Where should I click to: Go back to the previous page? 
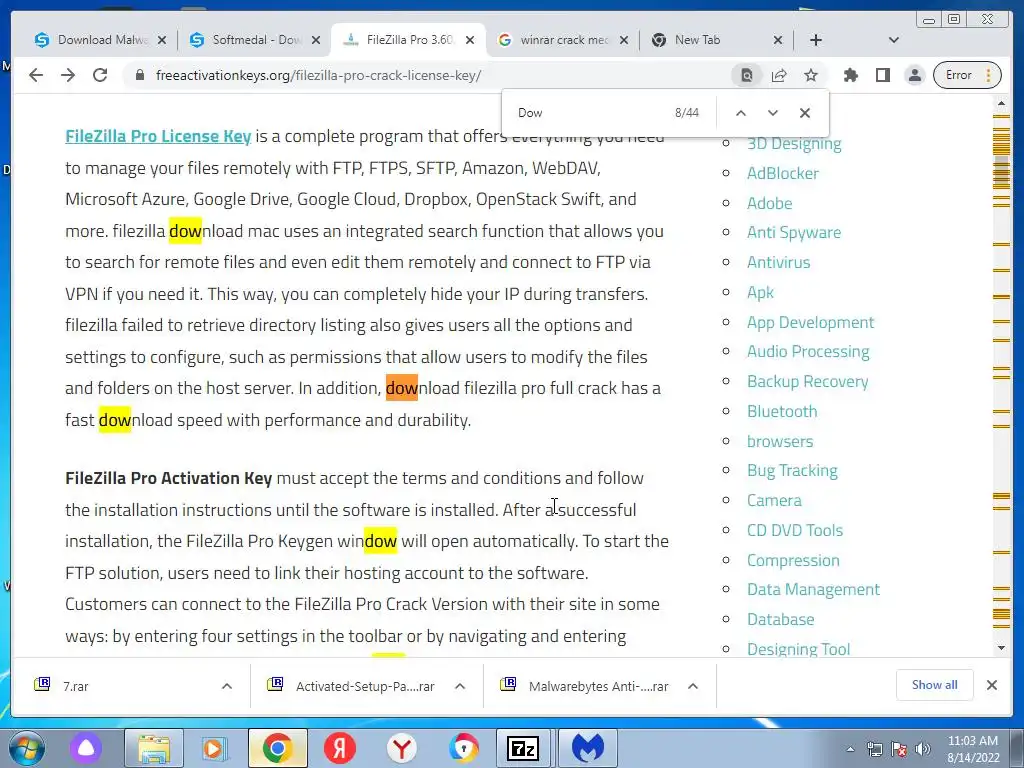[x=36, y=75]
